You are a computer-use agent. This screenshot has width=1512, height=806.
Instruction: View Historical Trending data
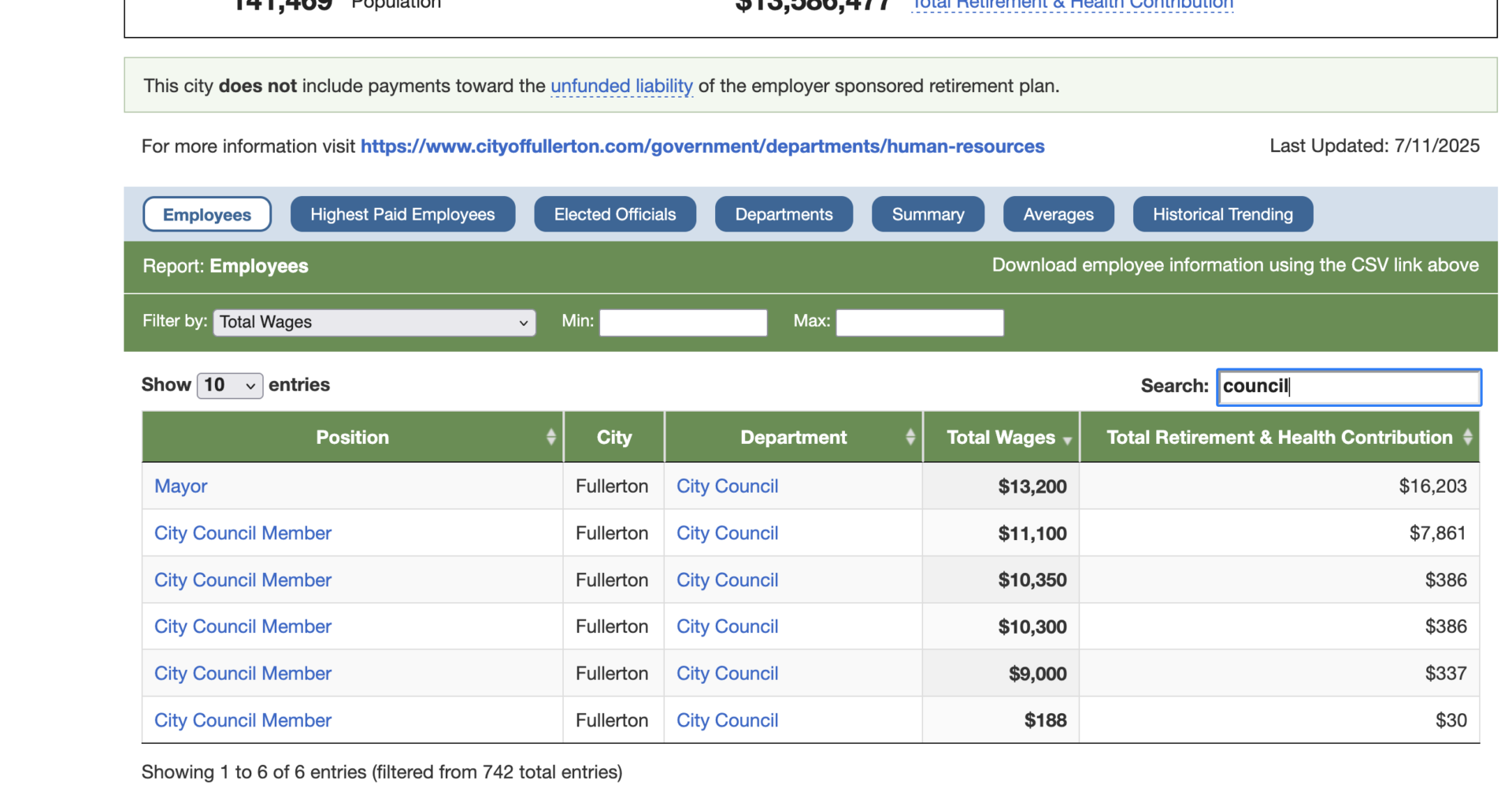tap(1222, 213)
